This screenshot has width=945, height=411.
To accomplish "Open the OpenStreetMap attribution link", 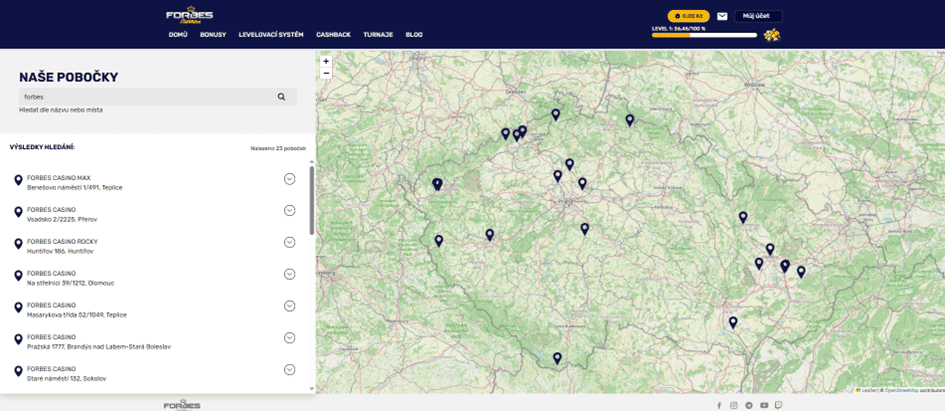I will coord(901,391).
